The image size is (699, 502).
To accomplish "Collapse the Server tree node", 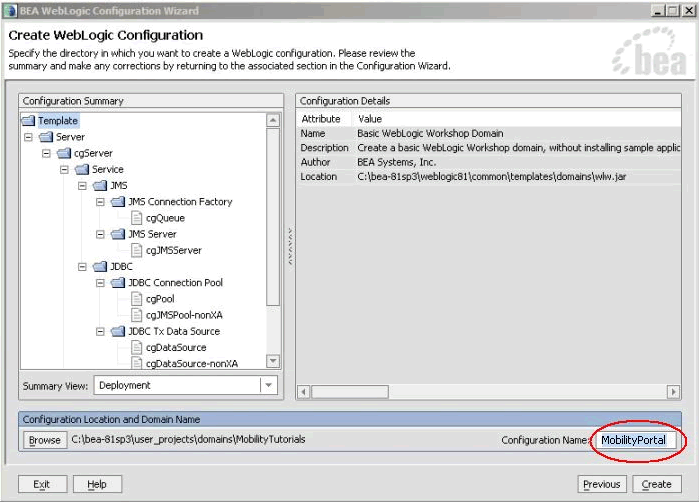I will pos(29,137).
